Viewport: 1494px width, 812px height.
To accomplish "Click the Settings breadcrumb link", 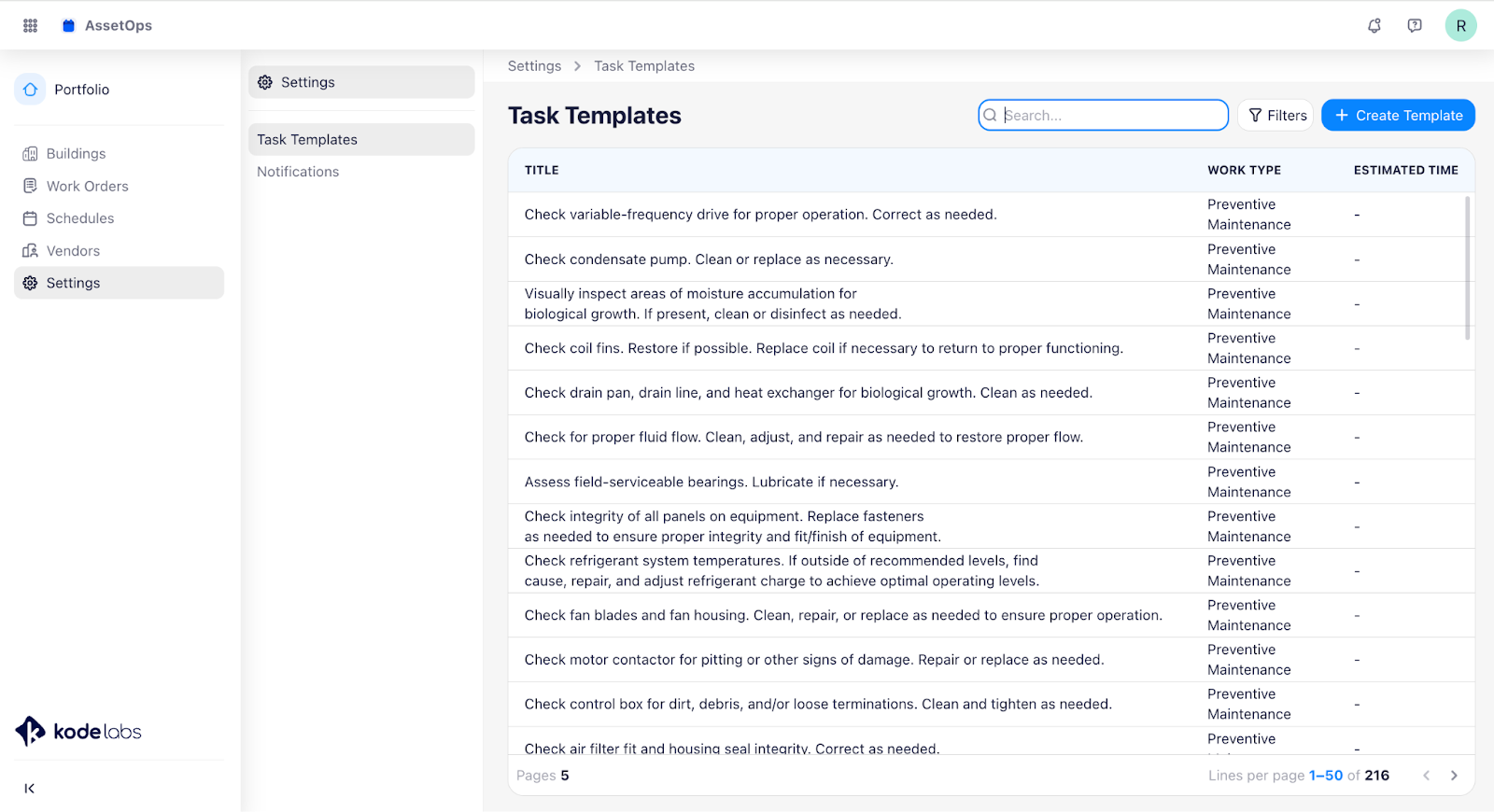I will (x=534, y=66).
